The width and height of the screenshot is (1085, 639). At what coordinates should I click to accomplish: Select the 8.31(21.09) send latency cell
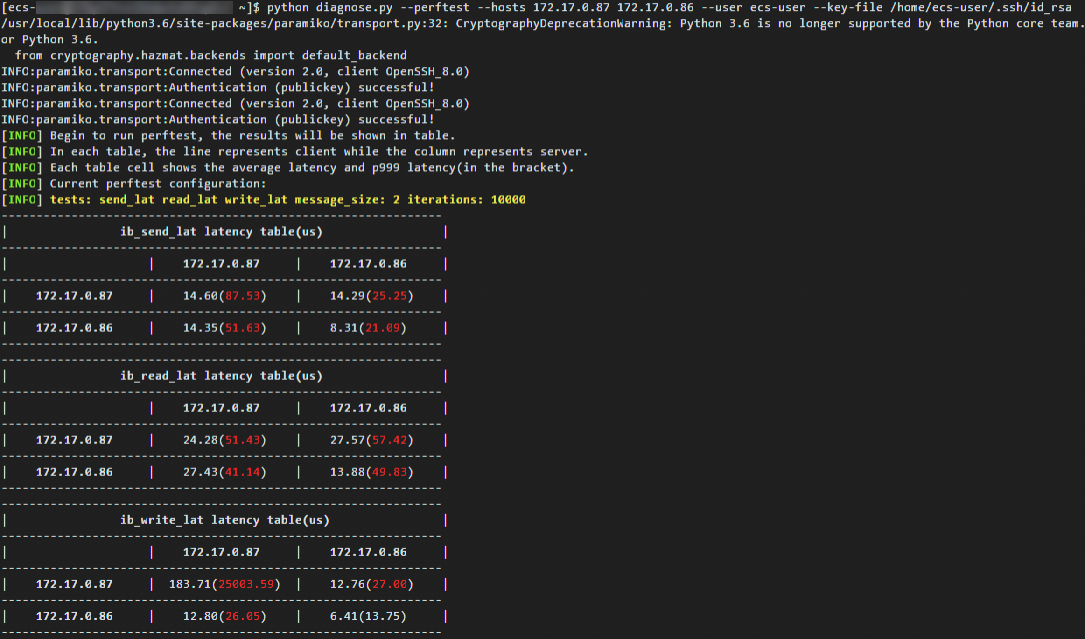click(x=370, y=327)
